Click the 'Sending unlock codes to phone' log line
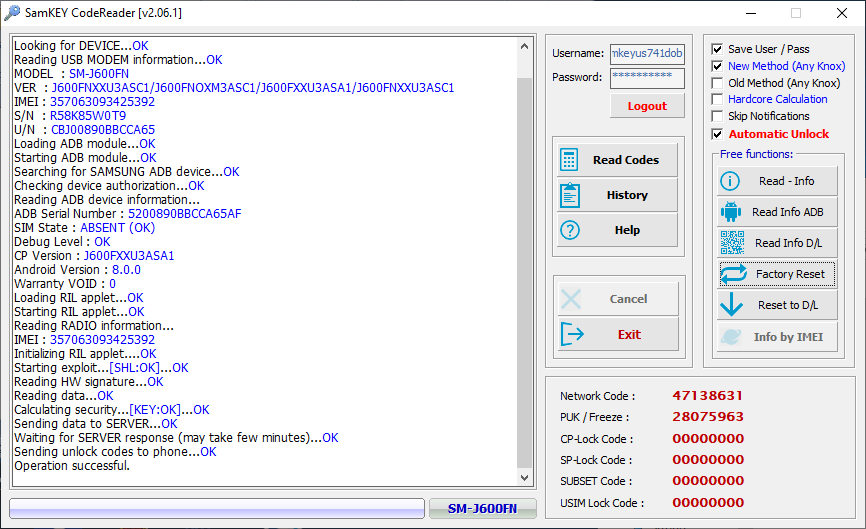Image resolution: width=866 pixels, height=529 pixels. click(115, 452)
